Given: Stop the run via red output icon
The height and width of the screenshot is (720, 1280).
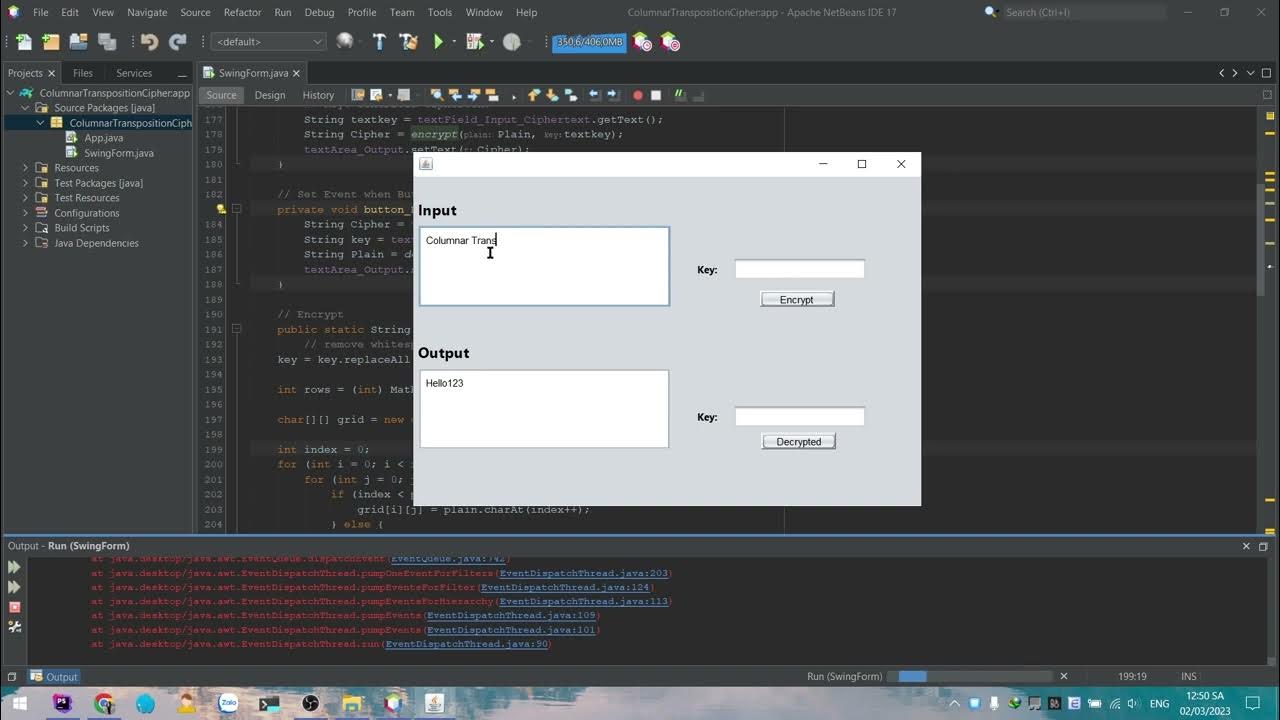Looking at the screenshot, I should [x=14, y=607].
